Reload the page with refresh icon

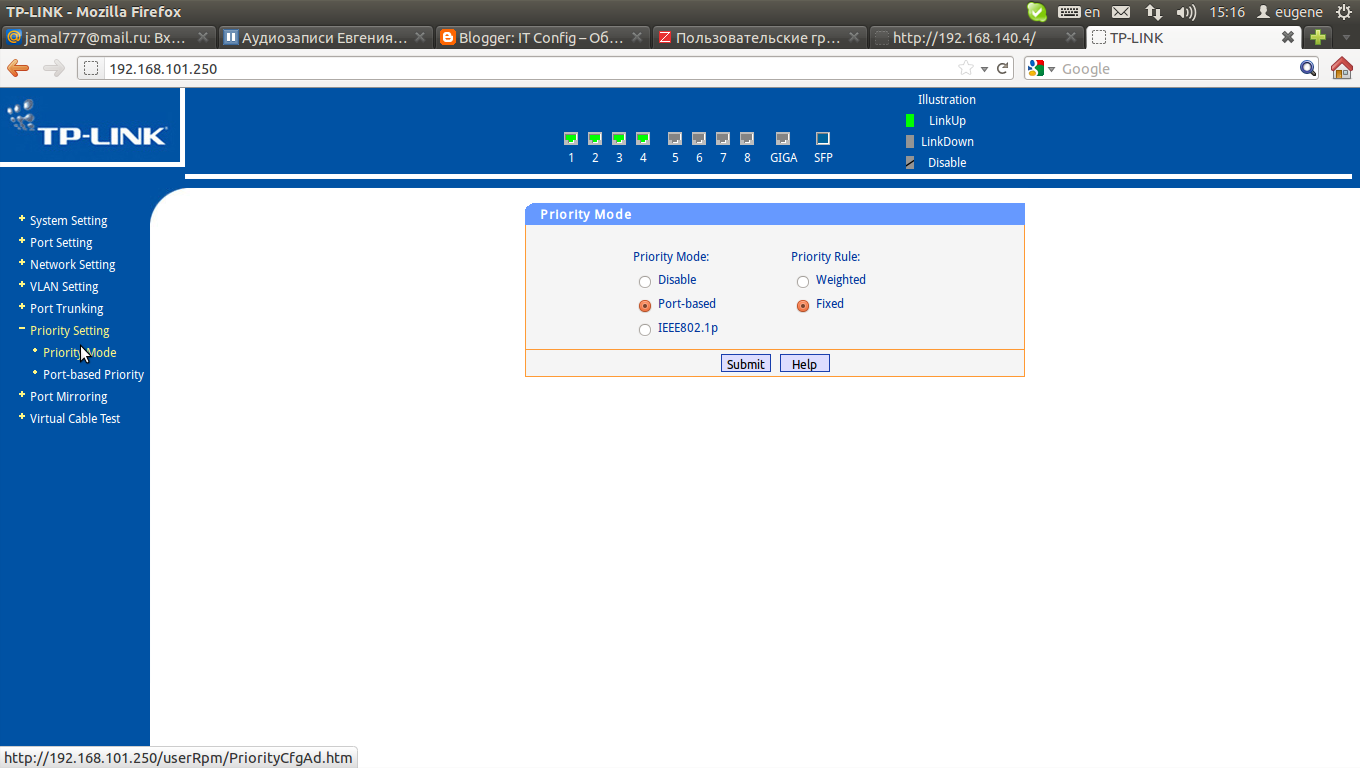tap(1003, 69)
